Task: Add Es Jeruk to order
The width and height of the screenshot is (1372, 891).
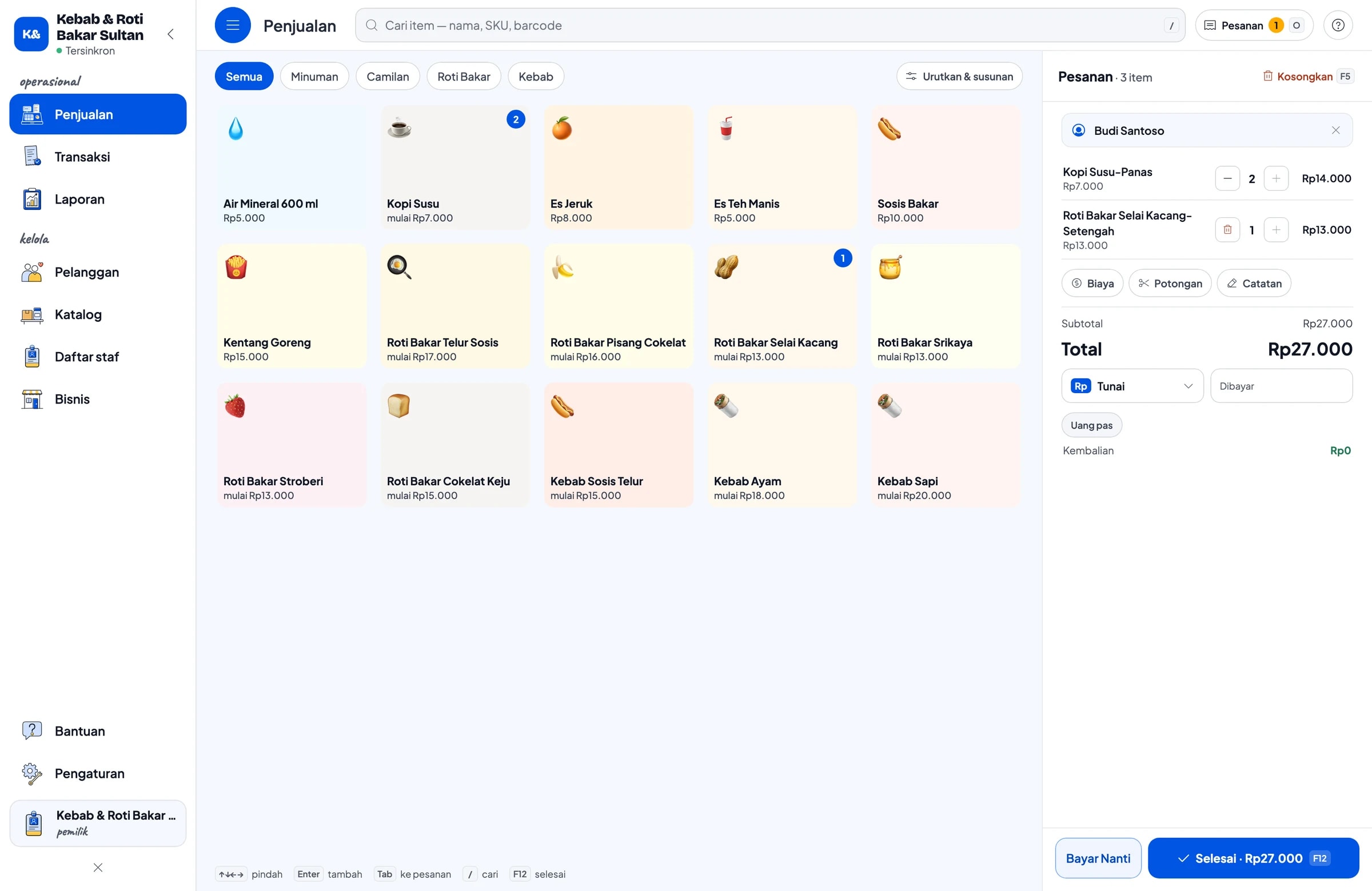Action: (x=619, y=167)
